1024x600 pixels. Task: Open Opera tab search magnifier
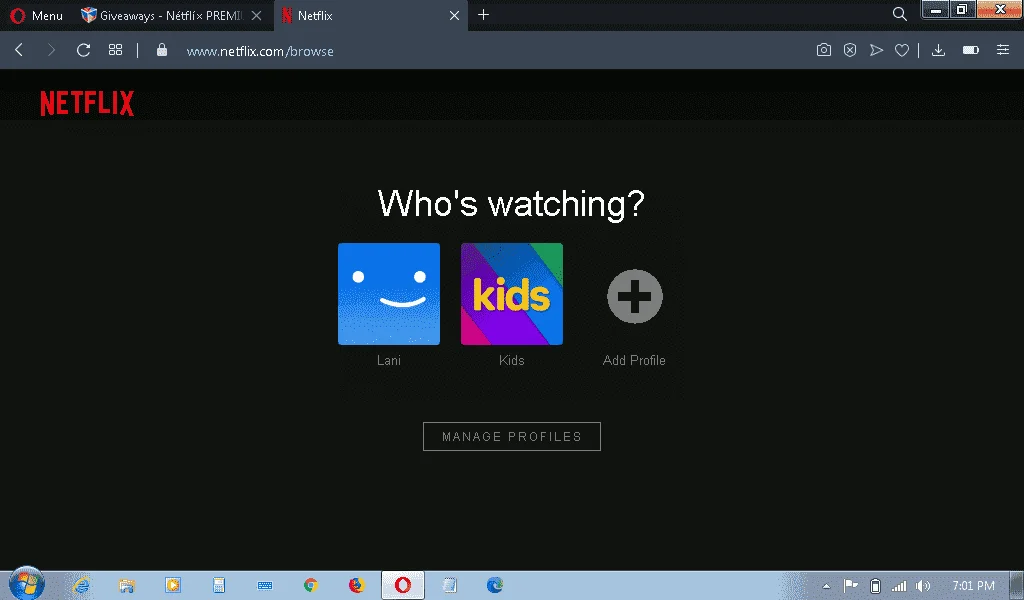click(899, 14)
